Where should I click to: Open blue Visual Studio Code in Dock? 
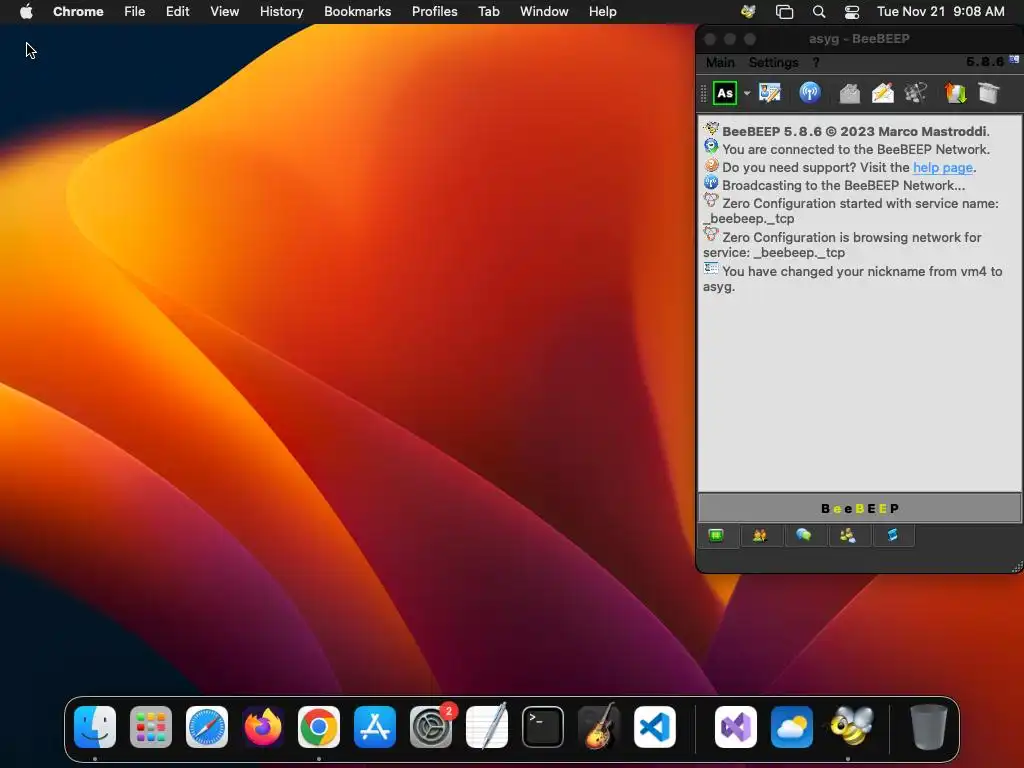click(655, 727)
